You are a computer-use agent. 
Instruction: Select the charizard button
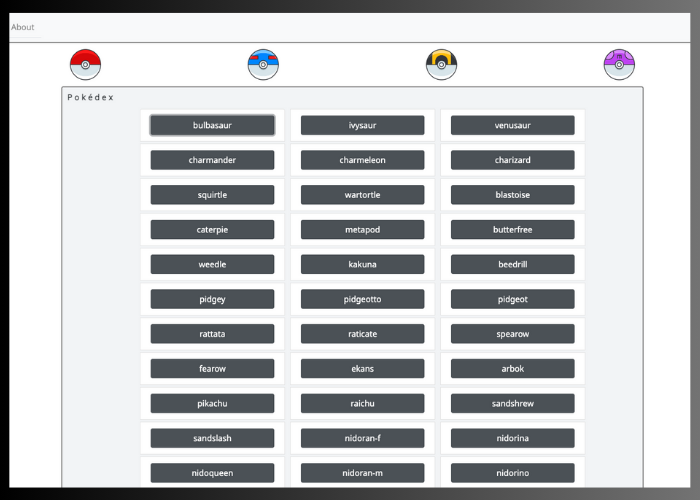click(512, 160)
